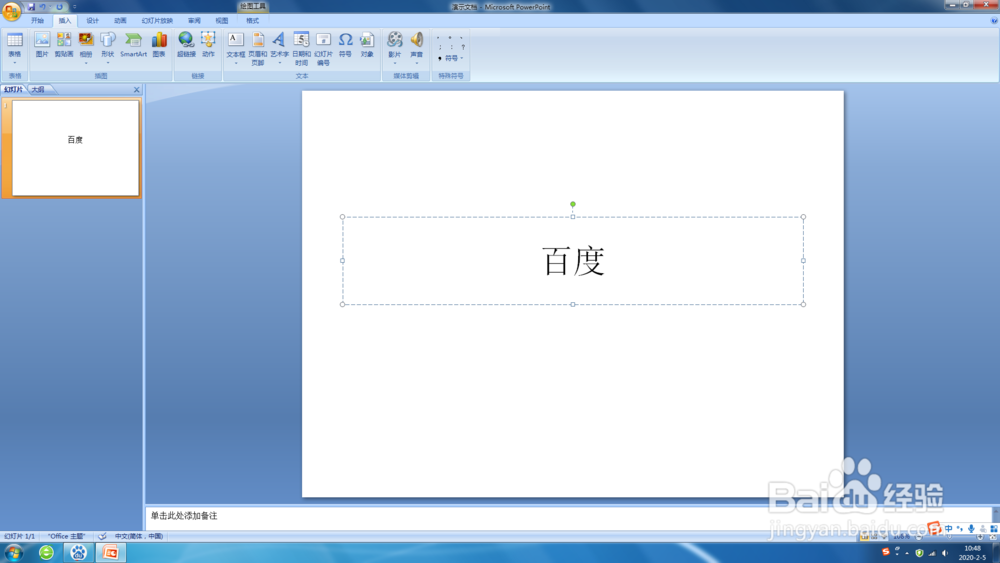Image resolution: width=1000 pixels, height=563 pixels.
Task: Open the green 360 browser taskbar icon
Action: (46, 552)
